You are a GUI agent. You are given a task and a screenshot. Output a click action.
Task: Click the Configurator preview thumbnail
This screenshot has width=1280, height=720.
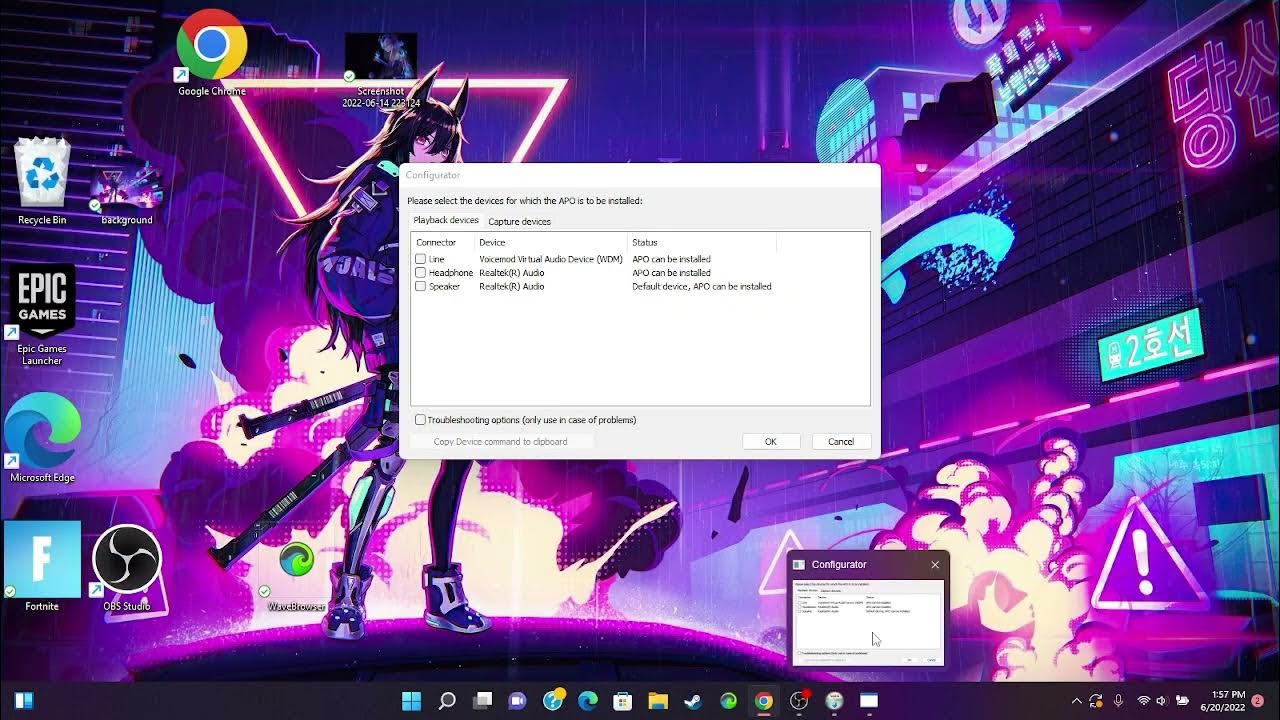pos(868,622)
